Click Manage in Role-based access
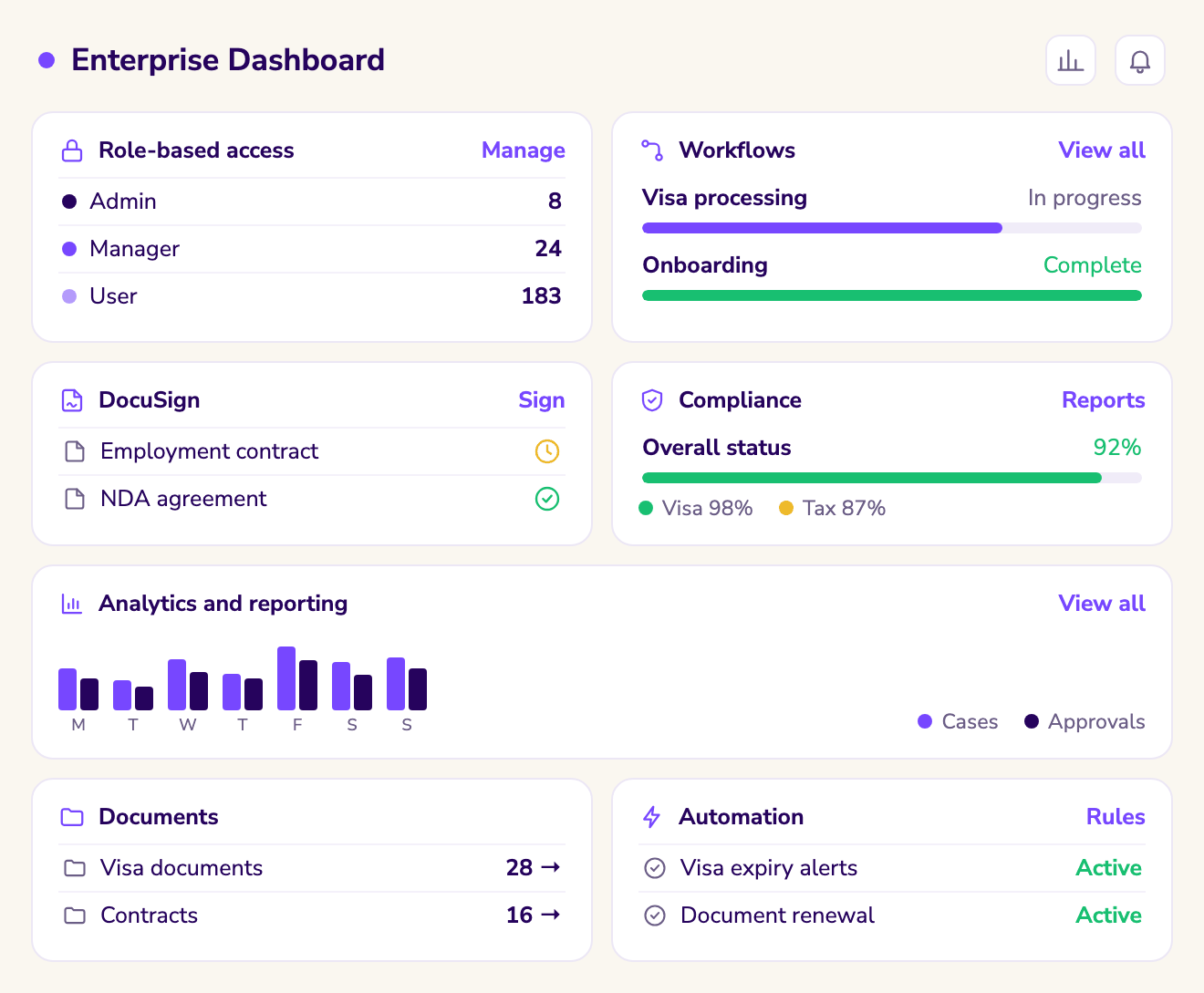This screenshot has width=1204, height=993. pos(524,150)
